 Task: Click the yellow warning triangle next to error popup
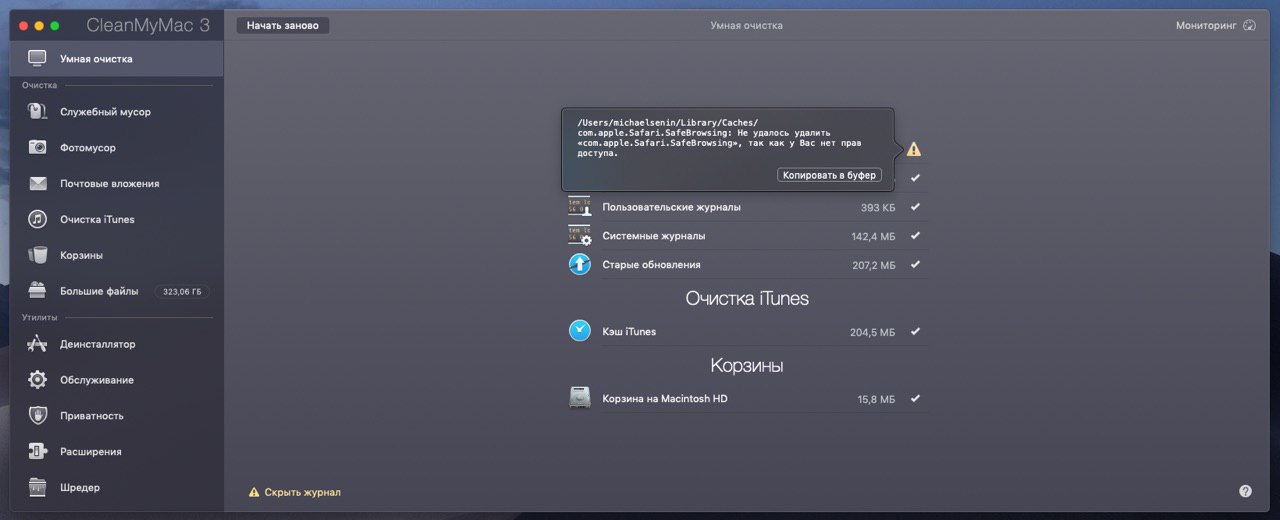[x=914, y=149]
